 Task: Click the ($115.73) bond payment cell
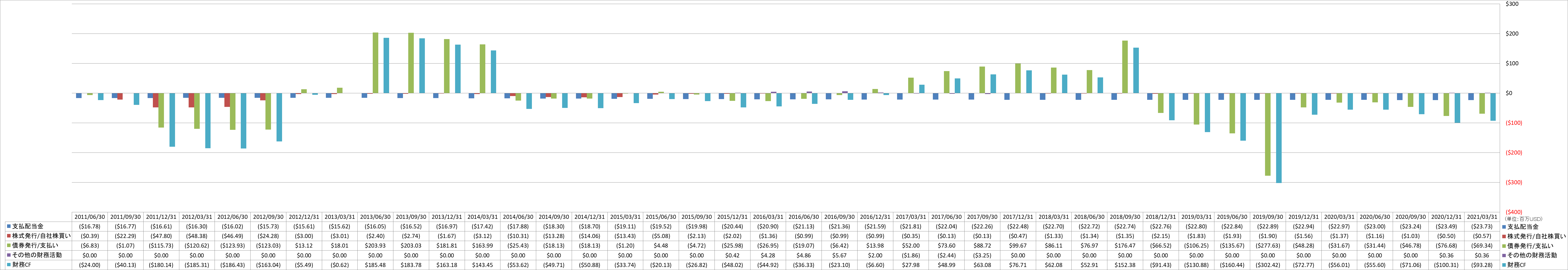tap(161, 246)
